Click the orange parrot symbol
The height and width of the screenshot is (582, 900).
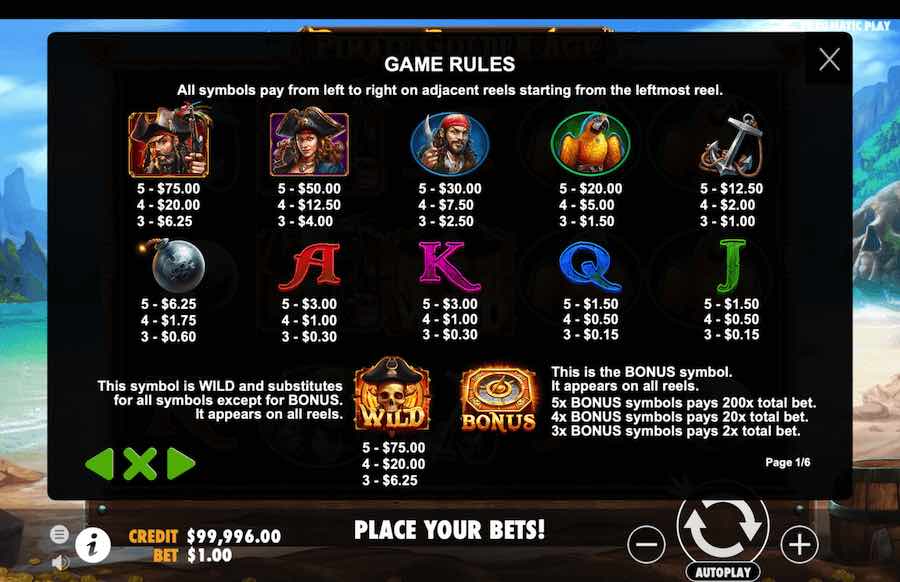pyautogui.click(x=591, y=143)
